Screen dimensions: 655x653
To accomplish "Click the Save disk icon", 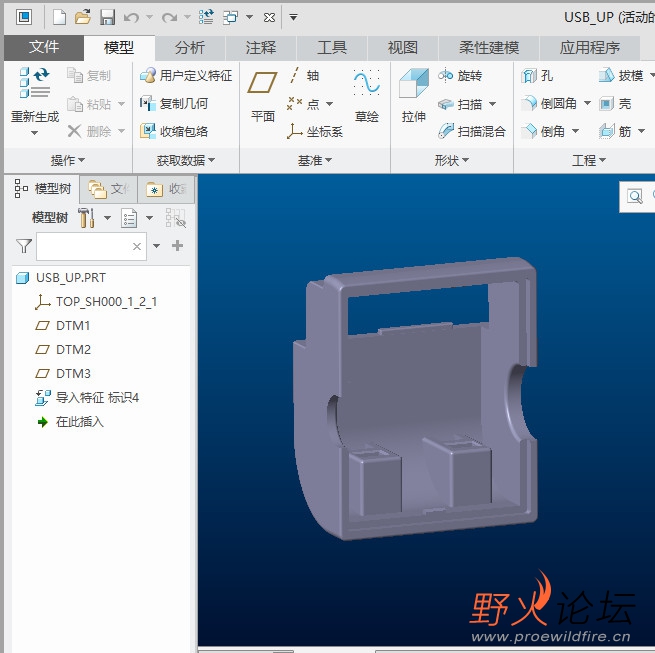I will (x=107, y=17).
